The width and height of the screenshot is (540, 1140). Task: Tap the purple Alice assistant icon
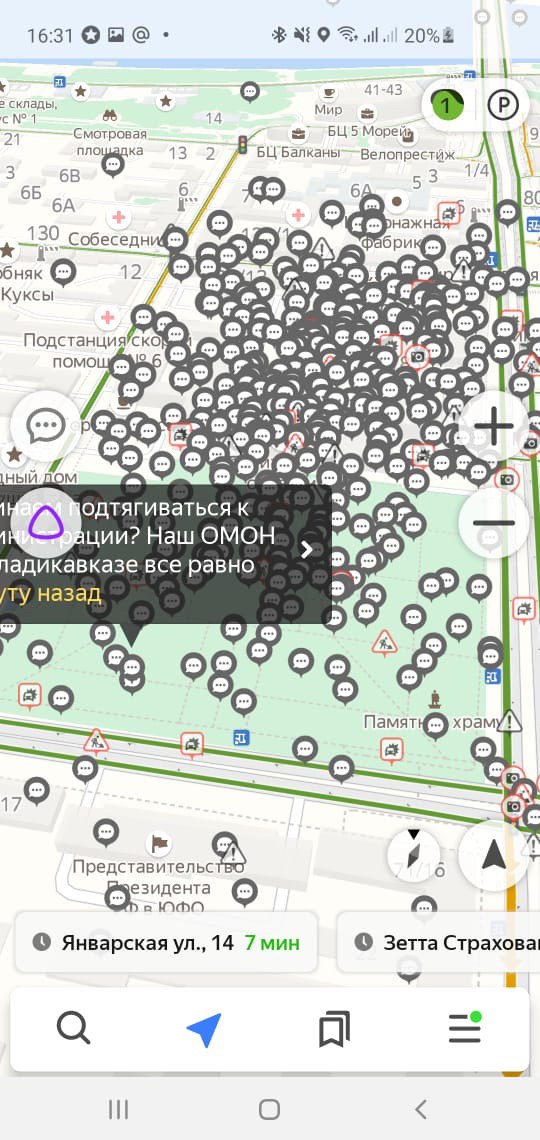click(45, 522)
